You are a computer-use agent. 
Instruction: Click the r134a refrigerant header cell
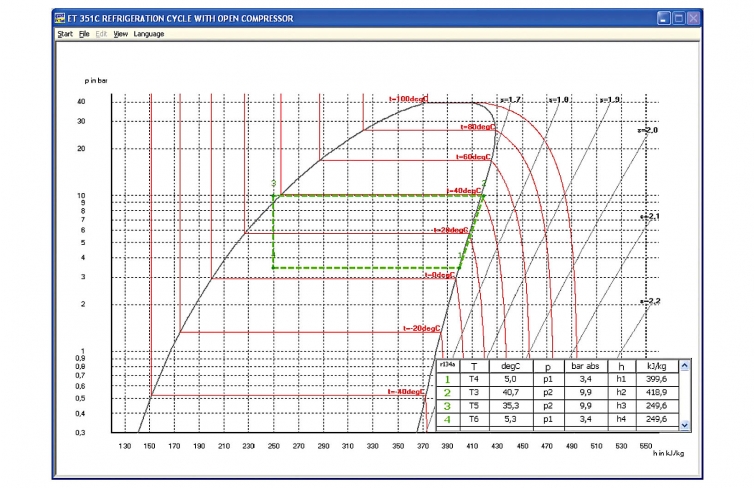click(448, 365)
